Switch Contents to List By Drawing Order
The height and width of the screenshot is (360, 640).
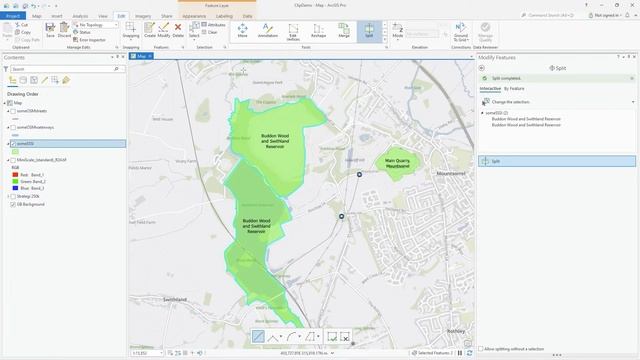coord(13,80)
